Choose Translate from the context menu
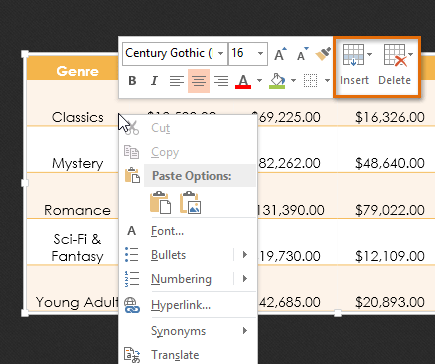The width and height of the screenshot is (435, 364). pyautogui.click(x=188, y=354)
